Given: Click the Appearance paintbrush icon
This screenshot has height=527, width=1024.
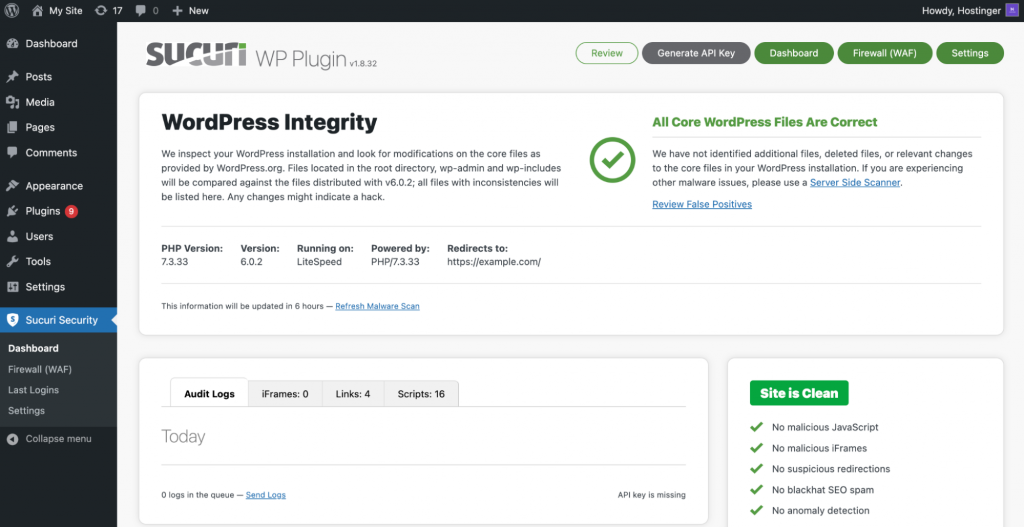Looking at the screenshot, I should click(x=12, y=186).
